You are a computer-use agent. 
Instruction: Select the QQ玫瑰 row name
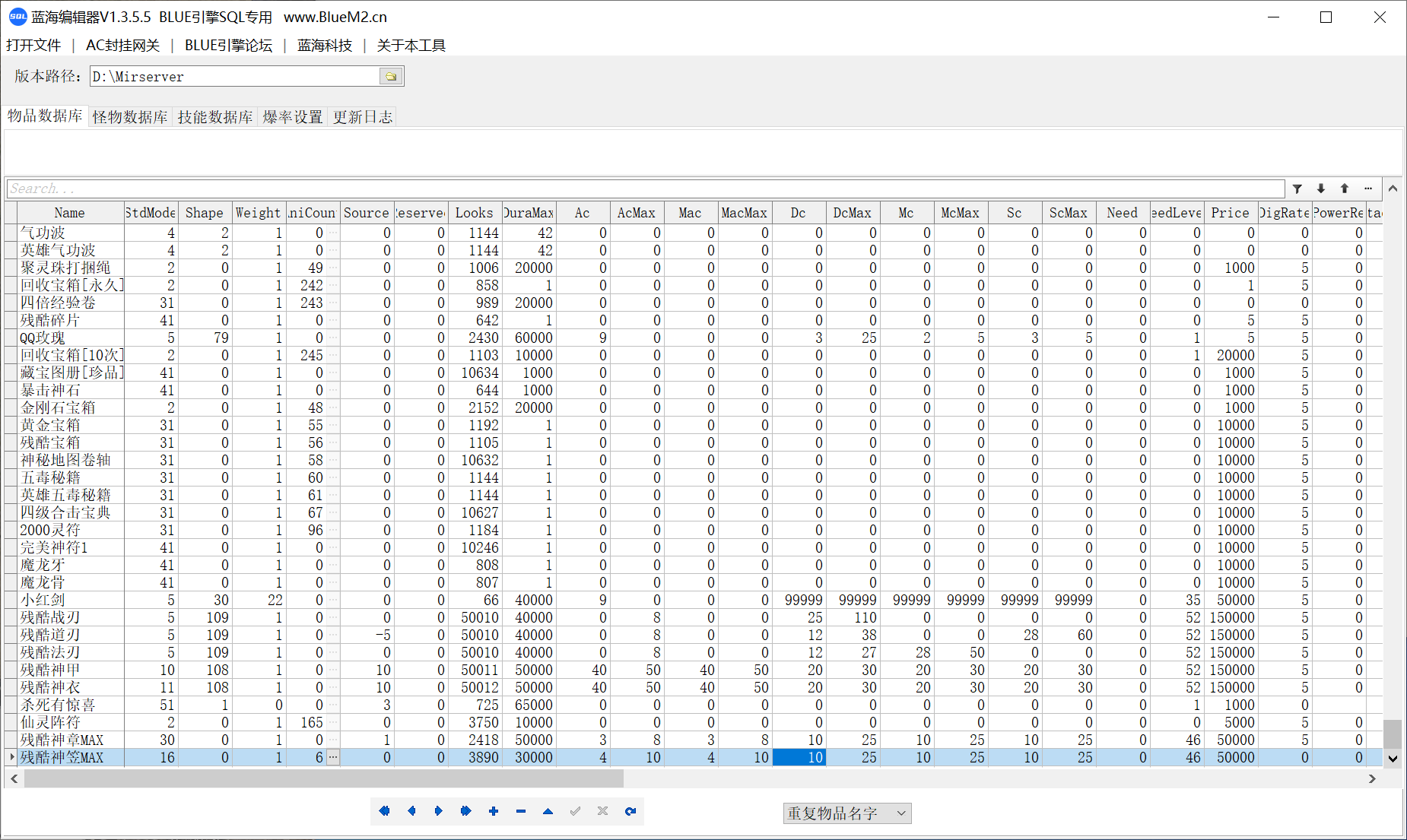[42, 338]
